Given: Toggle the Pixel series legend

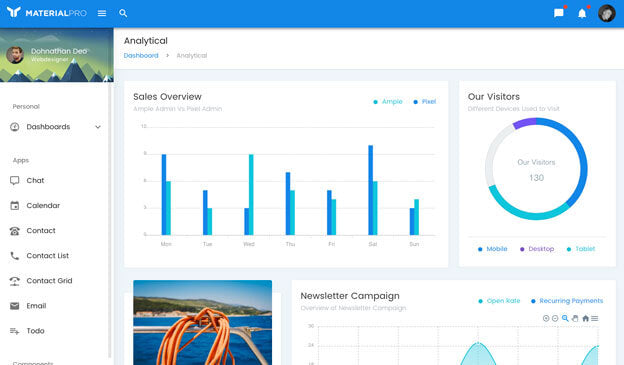Looking at the screenshot, I should [425, 101].
